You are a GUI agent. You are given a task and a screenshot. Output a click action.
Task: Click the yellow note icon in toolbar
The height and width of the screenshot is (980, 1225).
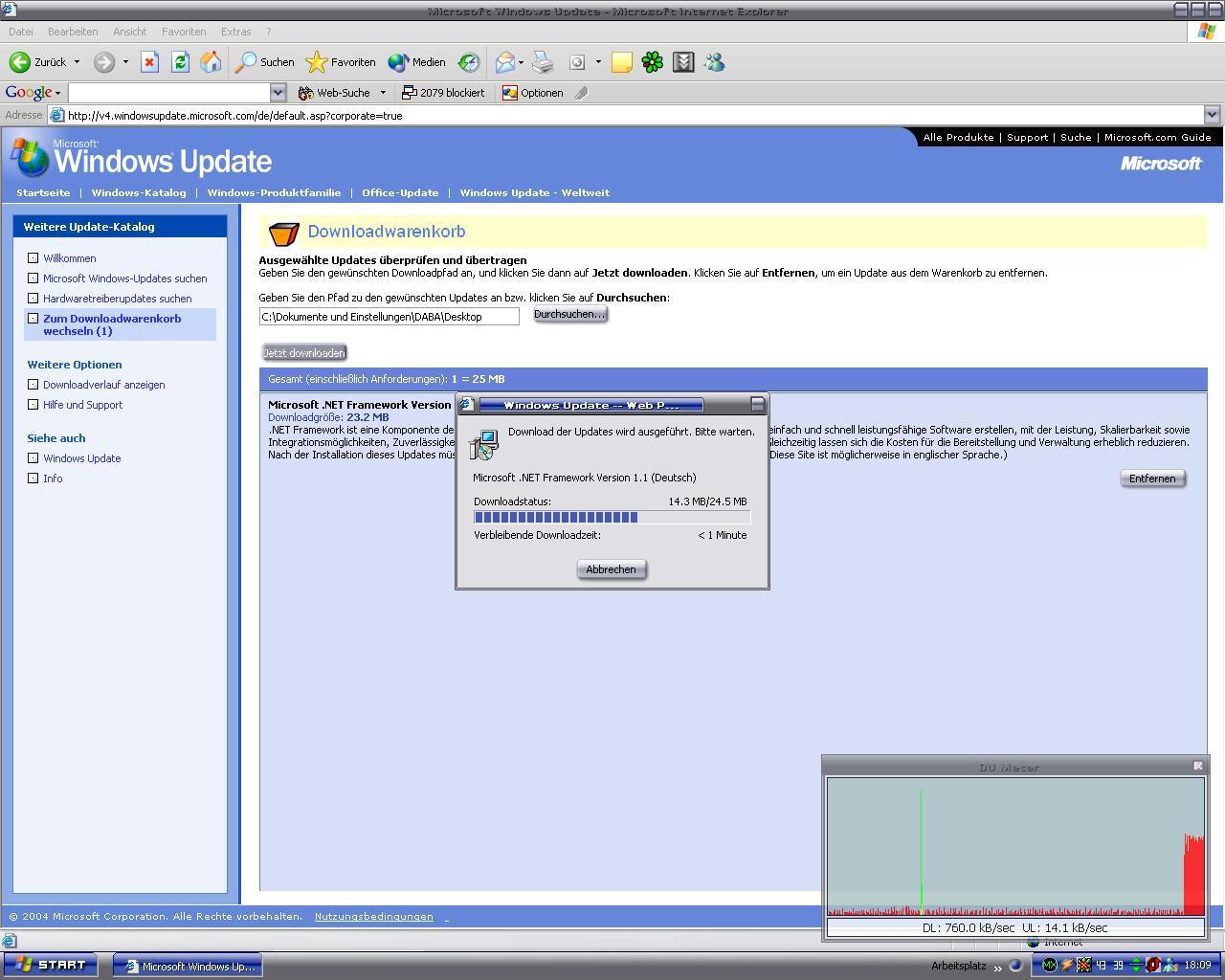622,62
